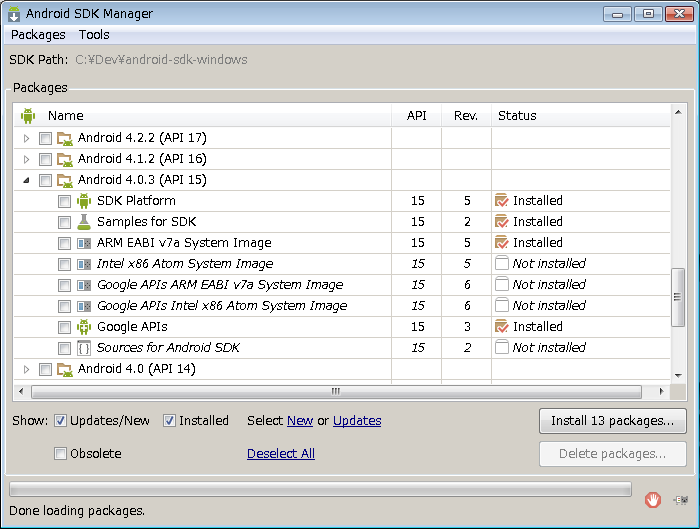Expand the Android 4.0 (API 14) node
The image size is (700, 529).
[x=27, y=369]
